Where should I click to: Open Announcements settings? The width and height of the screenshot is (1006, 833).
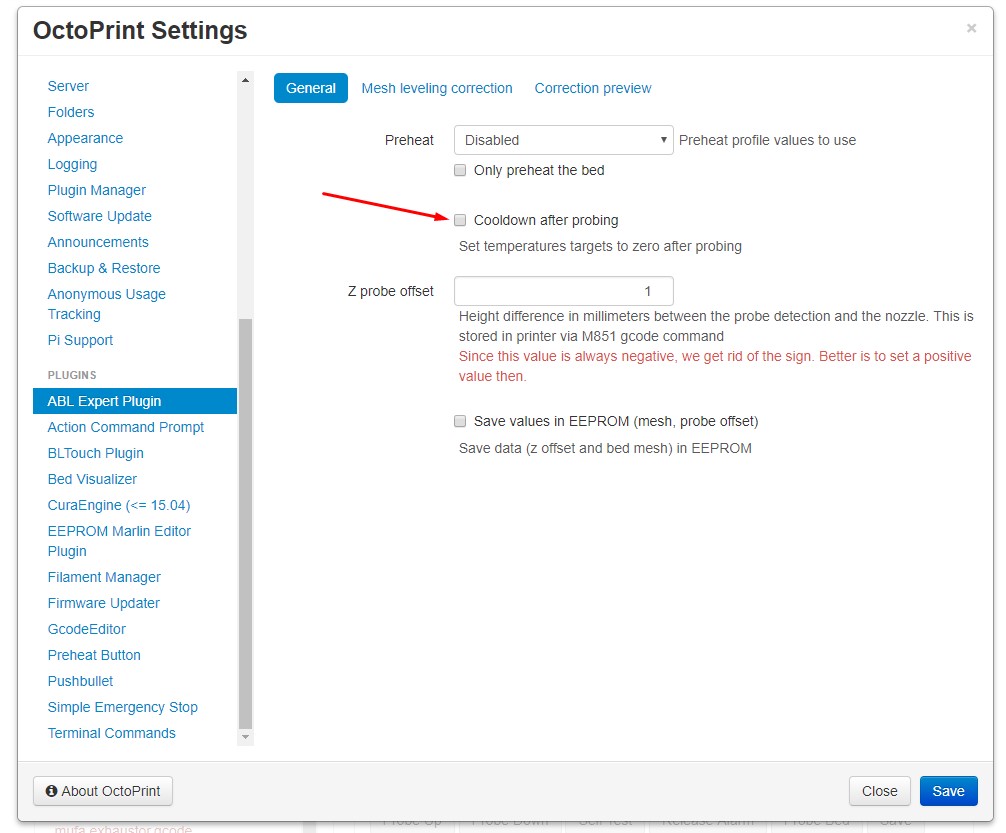coord(98,242)
